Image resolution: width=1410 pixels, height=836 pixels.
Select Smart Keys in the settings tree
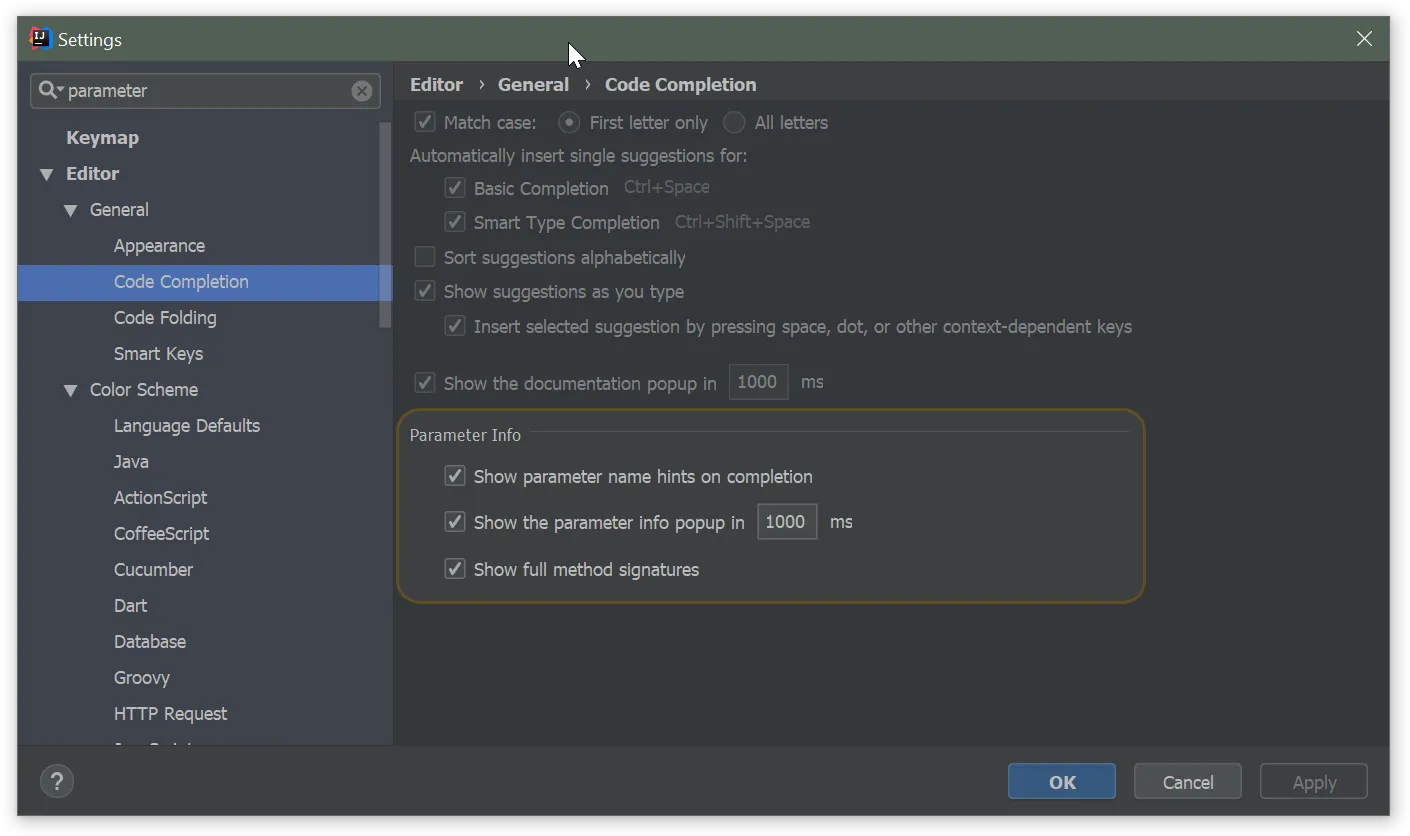[158, 354]
